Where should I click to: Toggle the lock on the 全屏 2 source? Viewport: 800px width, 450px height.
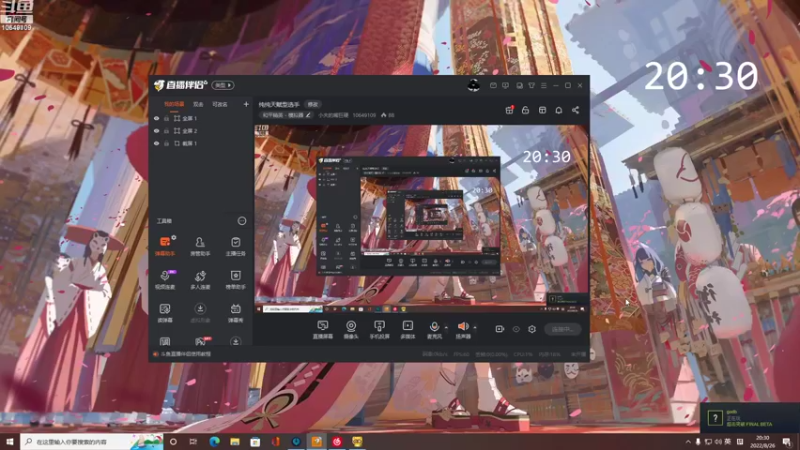166,131
